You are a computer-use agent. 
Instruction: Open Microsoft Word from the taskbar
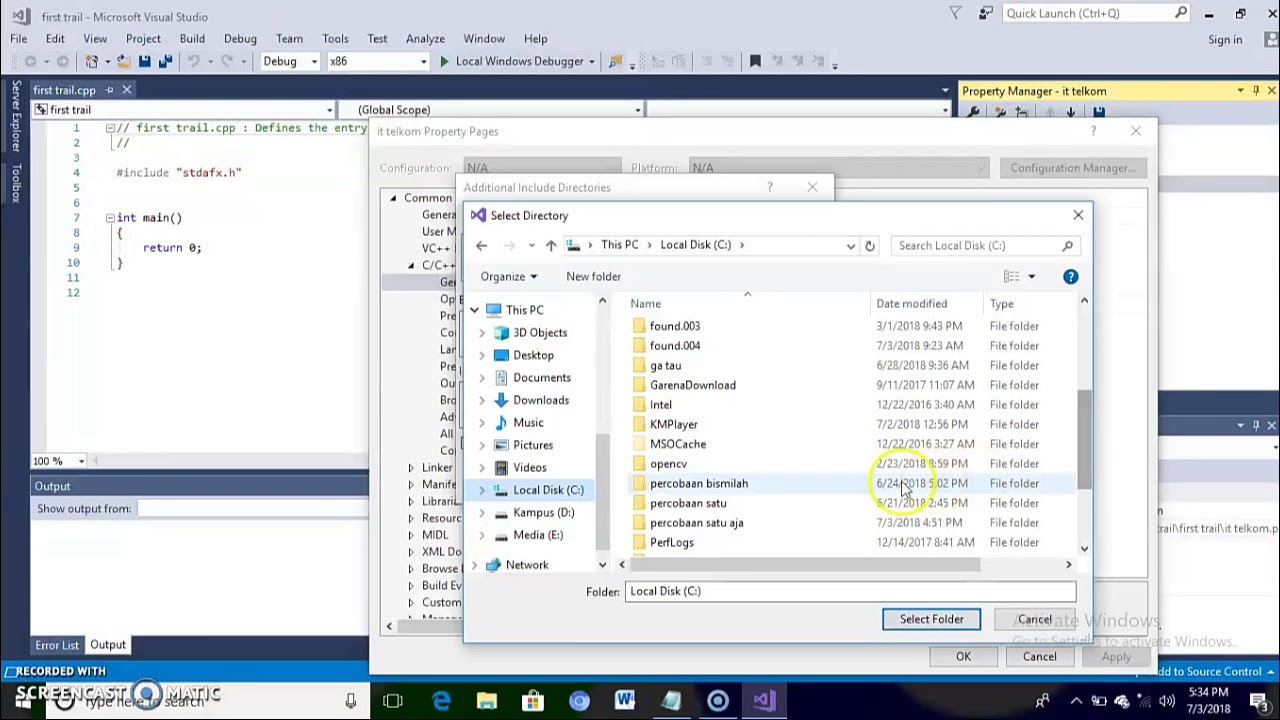625,701
